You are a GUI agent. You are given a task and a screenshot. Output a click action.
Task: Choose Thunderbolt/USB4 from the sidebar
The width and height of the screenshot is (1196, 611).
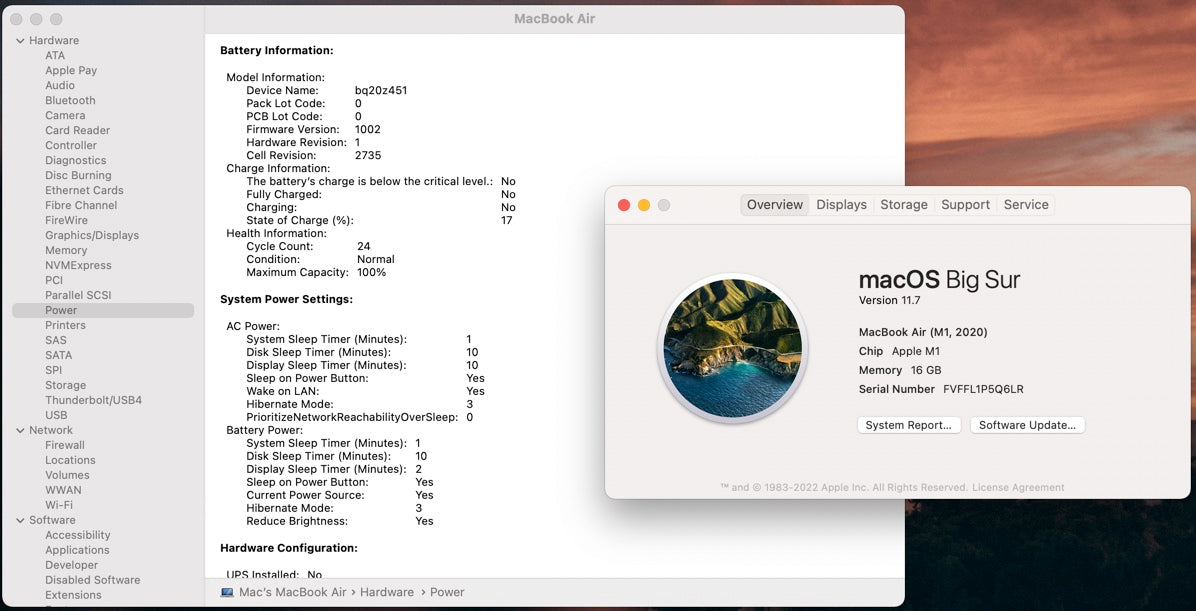93,401
